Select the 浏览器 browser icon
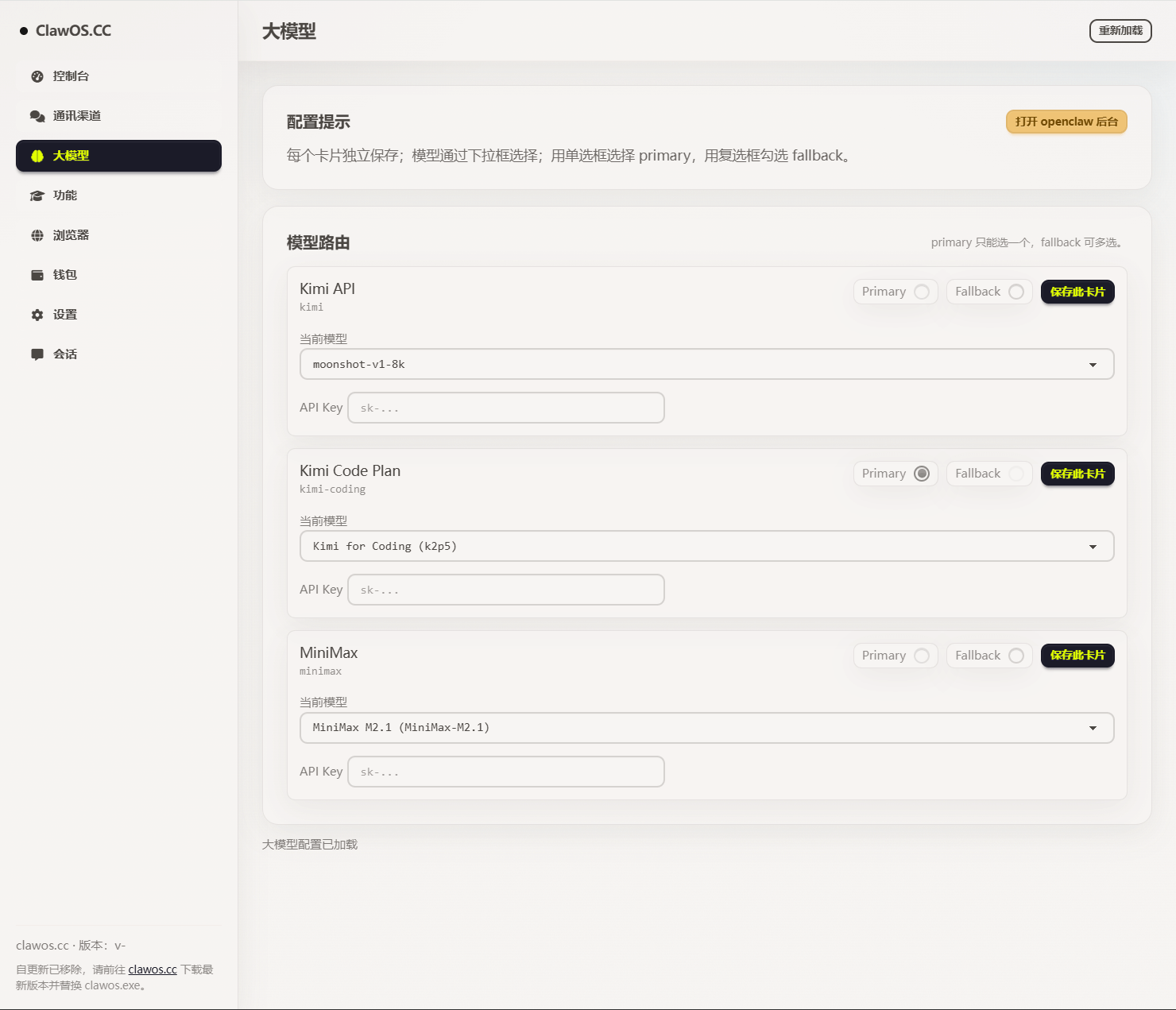 37,235
